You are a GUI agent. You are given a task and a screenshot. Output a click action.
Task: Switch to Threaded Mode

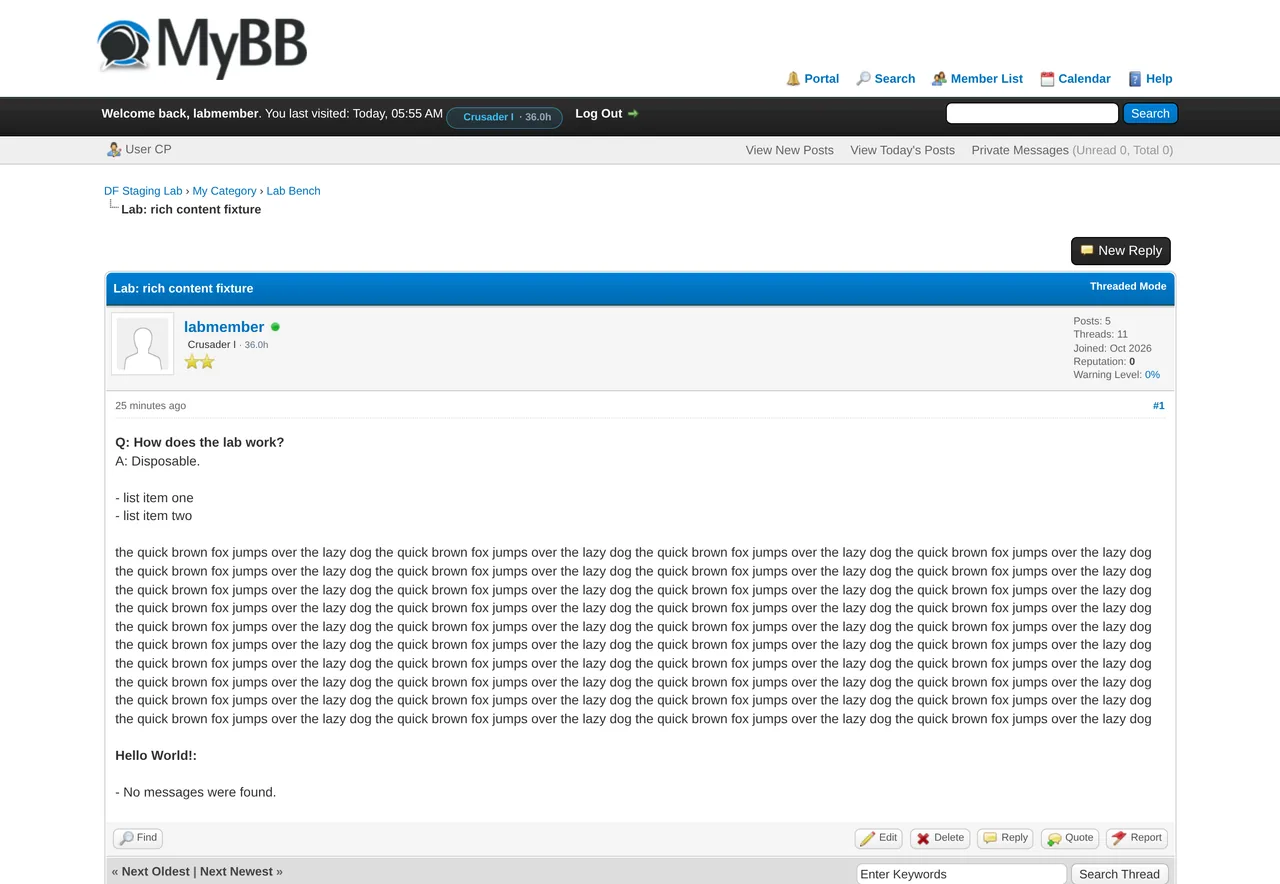tap(1128, 286)
